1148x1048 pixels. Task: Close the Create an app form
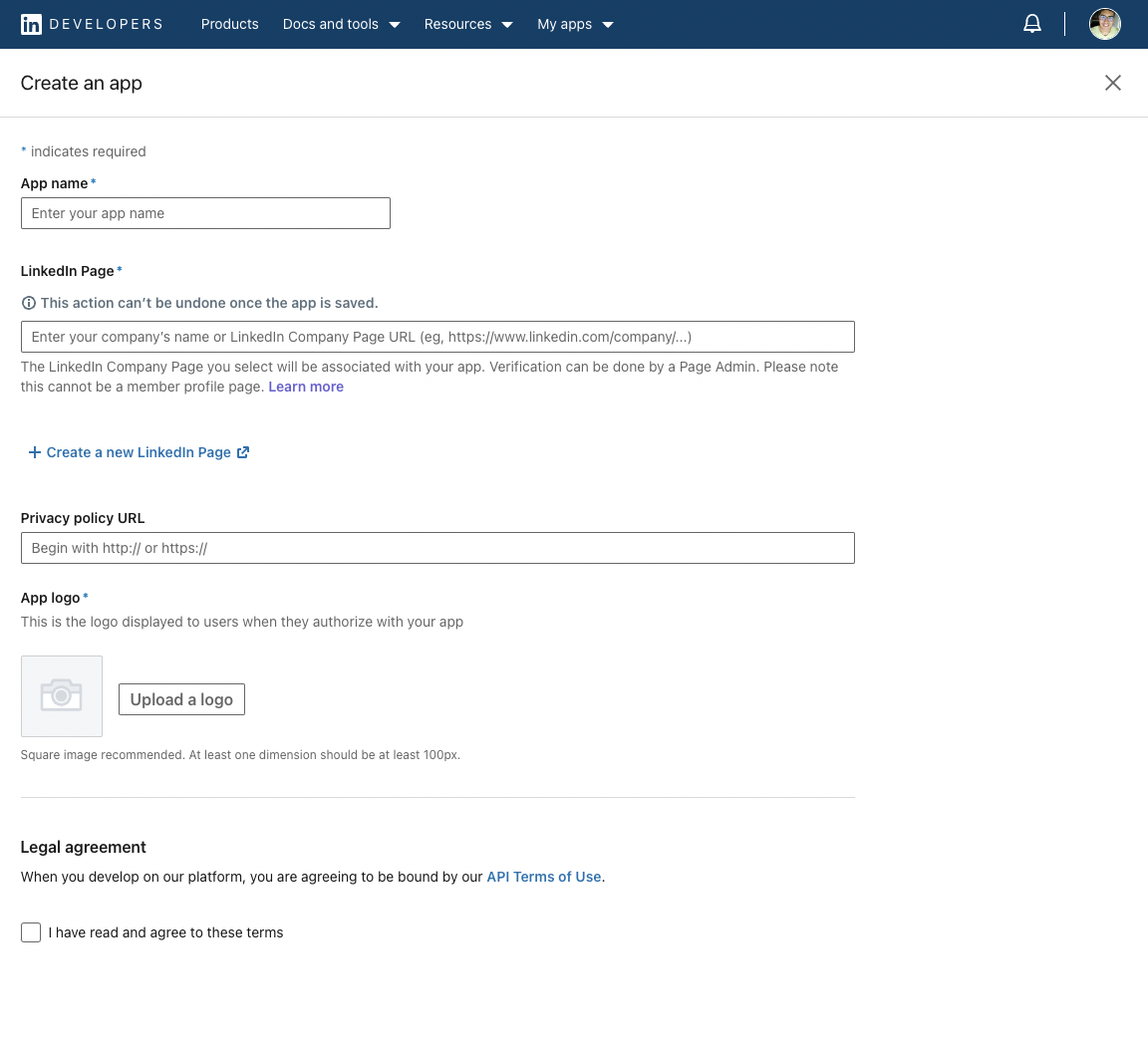1112,83
